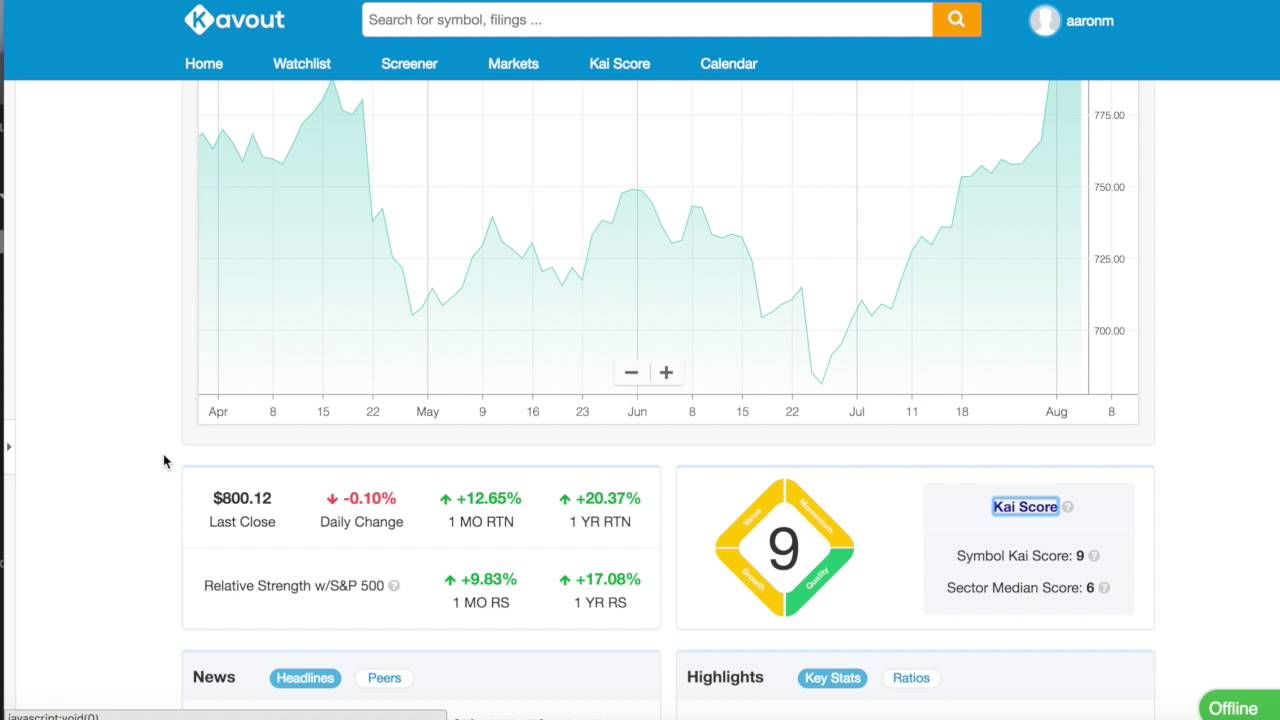1280x720 pixels.
Task: Click help icon beside Relative Strength w/S&P 500
Action: click(x=394, y=586)
